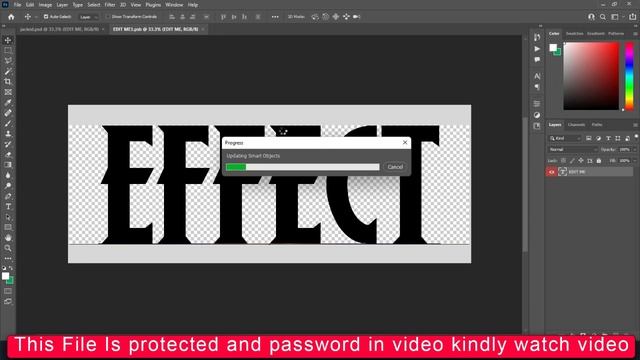Toggle smart object filter in Layers panel
Viewport: 640px width, 360px height.
pyautogui.click(x=627, y=138)
